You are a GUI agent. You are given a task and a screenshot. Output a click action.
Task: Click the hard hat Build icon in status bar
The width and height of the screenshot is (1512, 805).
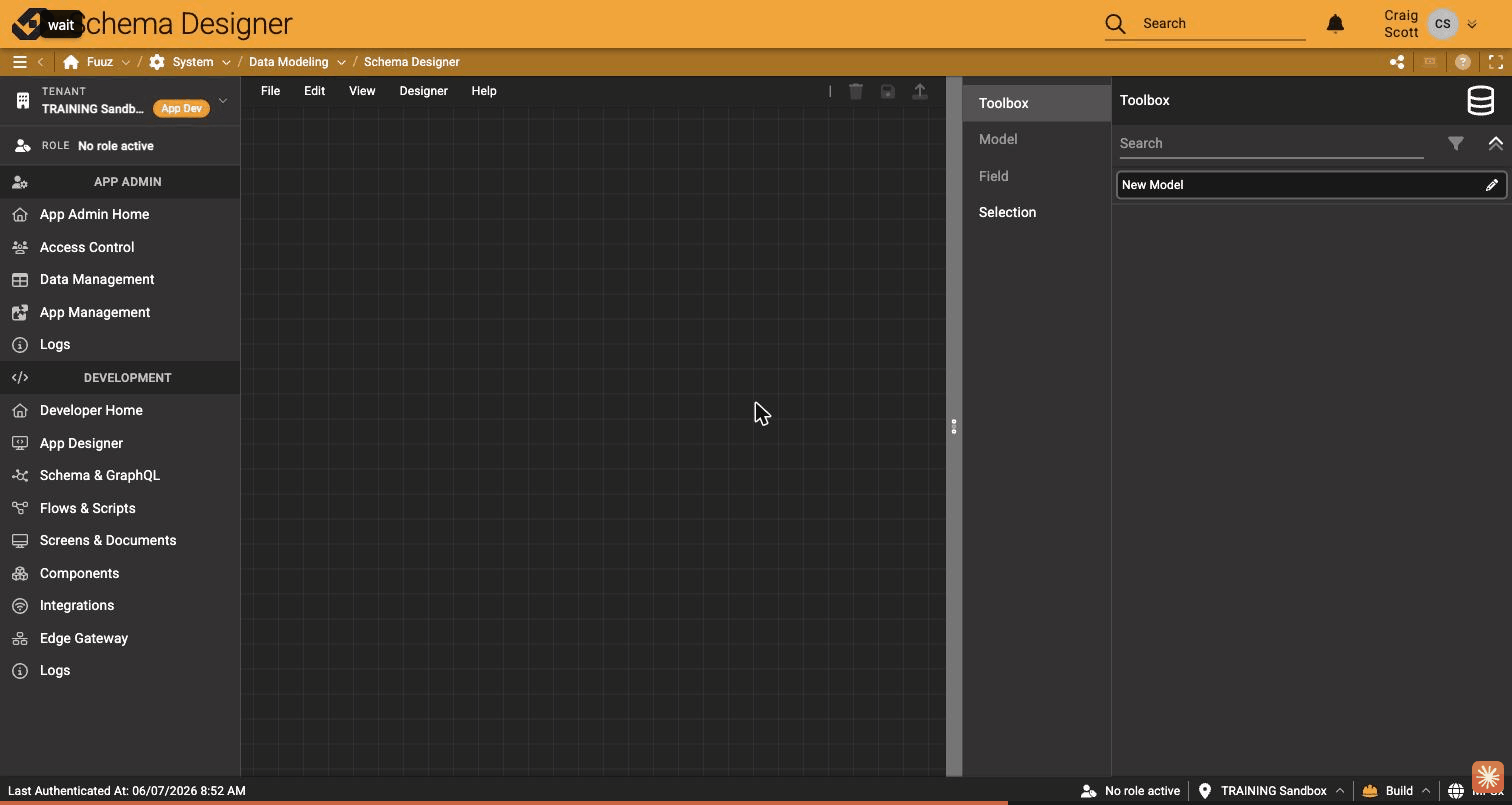[1370, 791]
